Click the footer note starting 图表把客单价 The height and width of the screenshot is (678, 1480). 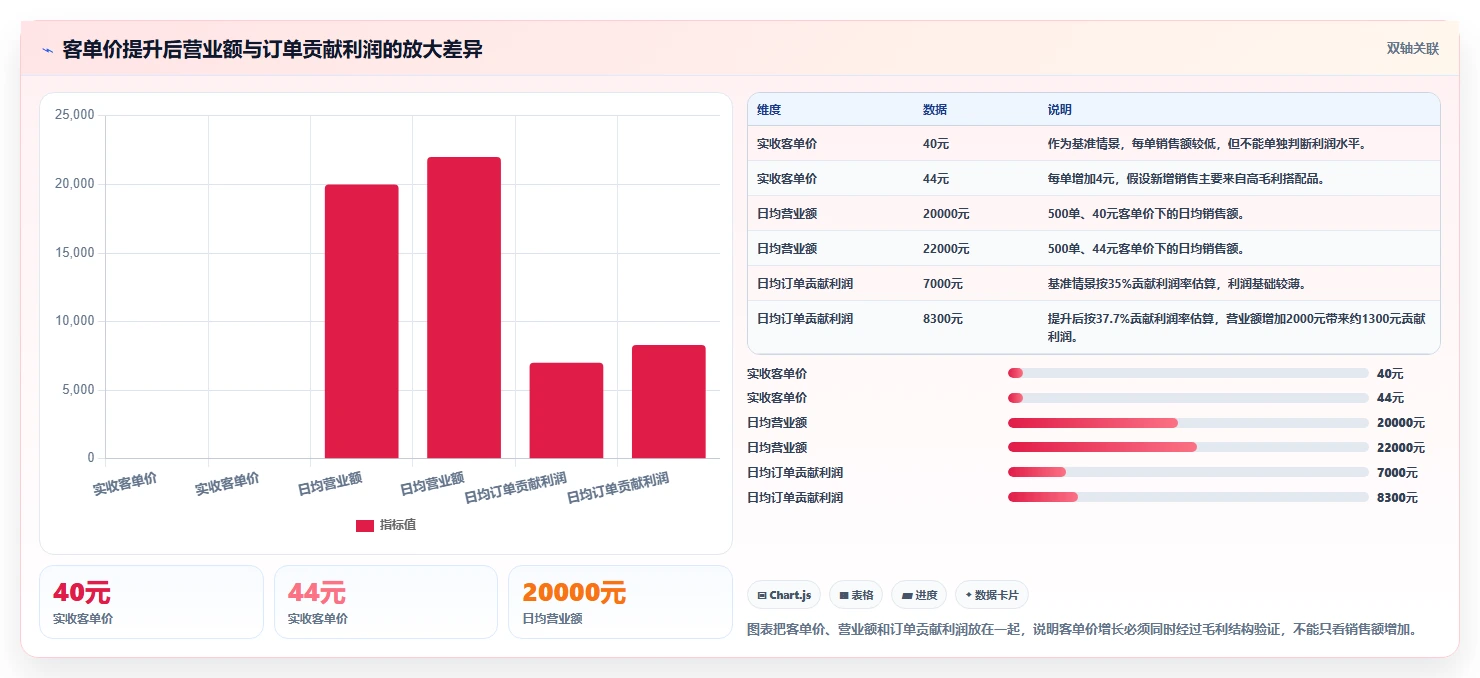point(1082,630)
